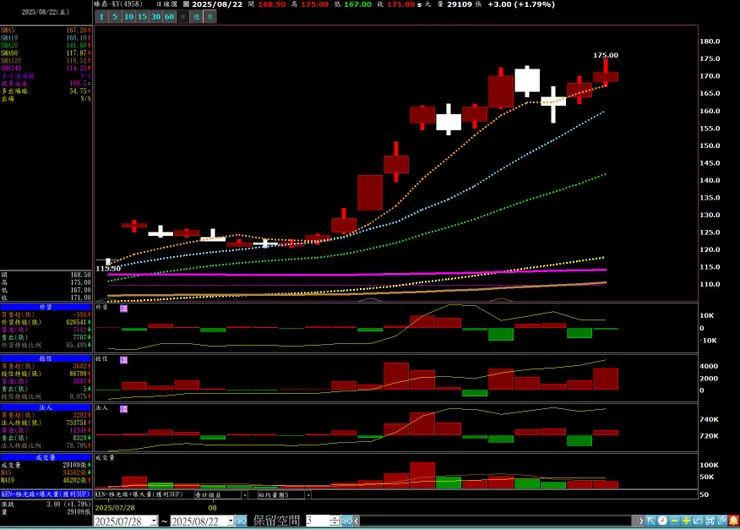Screen dimensions: 740x530
Task: Click the 175.00 high price label on chart
Action: pyautogui.click(x=605, y=55)
